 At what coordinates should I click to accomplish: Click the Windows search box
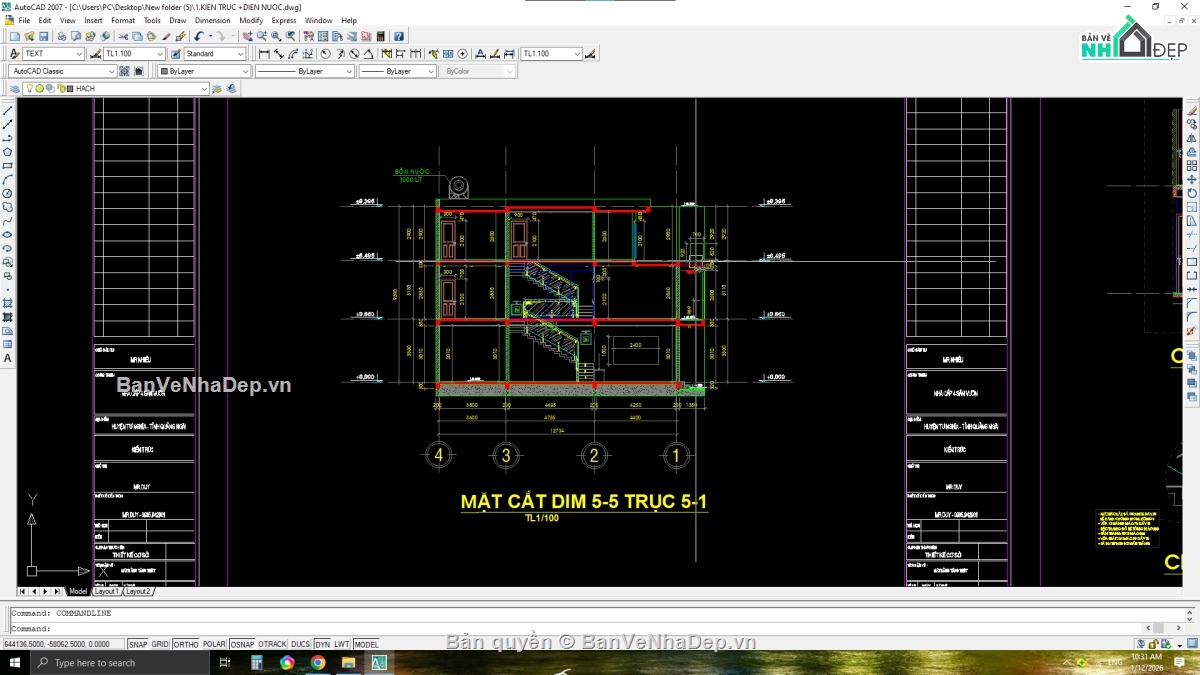pos(122,663)
